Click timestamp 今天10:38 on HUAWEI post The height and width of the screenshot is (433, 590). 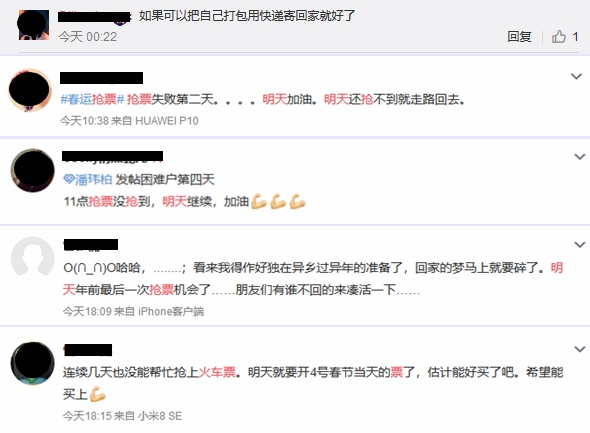pyautogui.click(x=85, y=121)
